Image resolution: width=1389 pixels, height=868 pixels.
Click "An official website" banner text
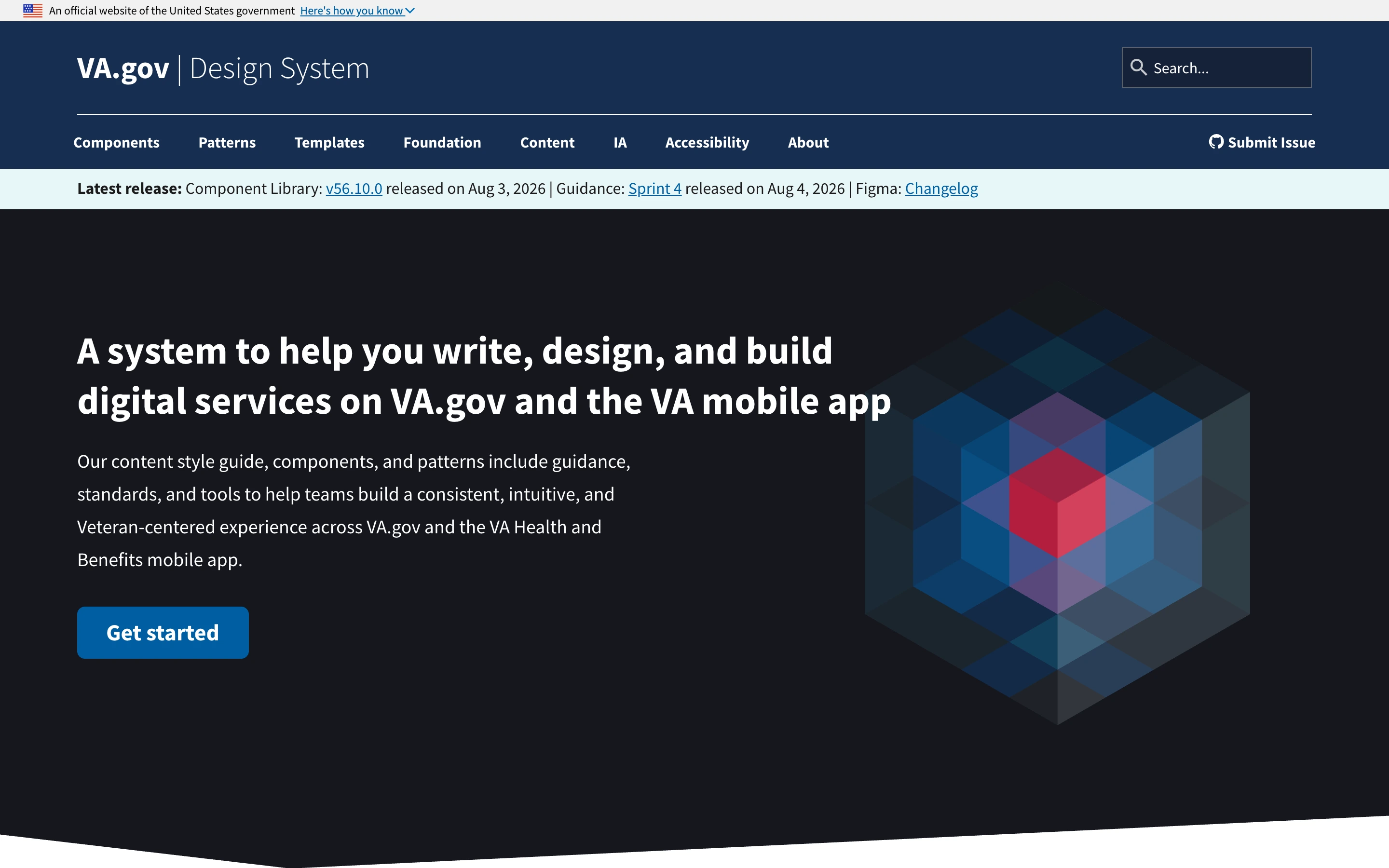[x=172, y=10]
